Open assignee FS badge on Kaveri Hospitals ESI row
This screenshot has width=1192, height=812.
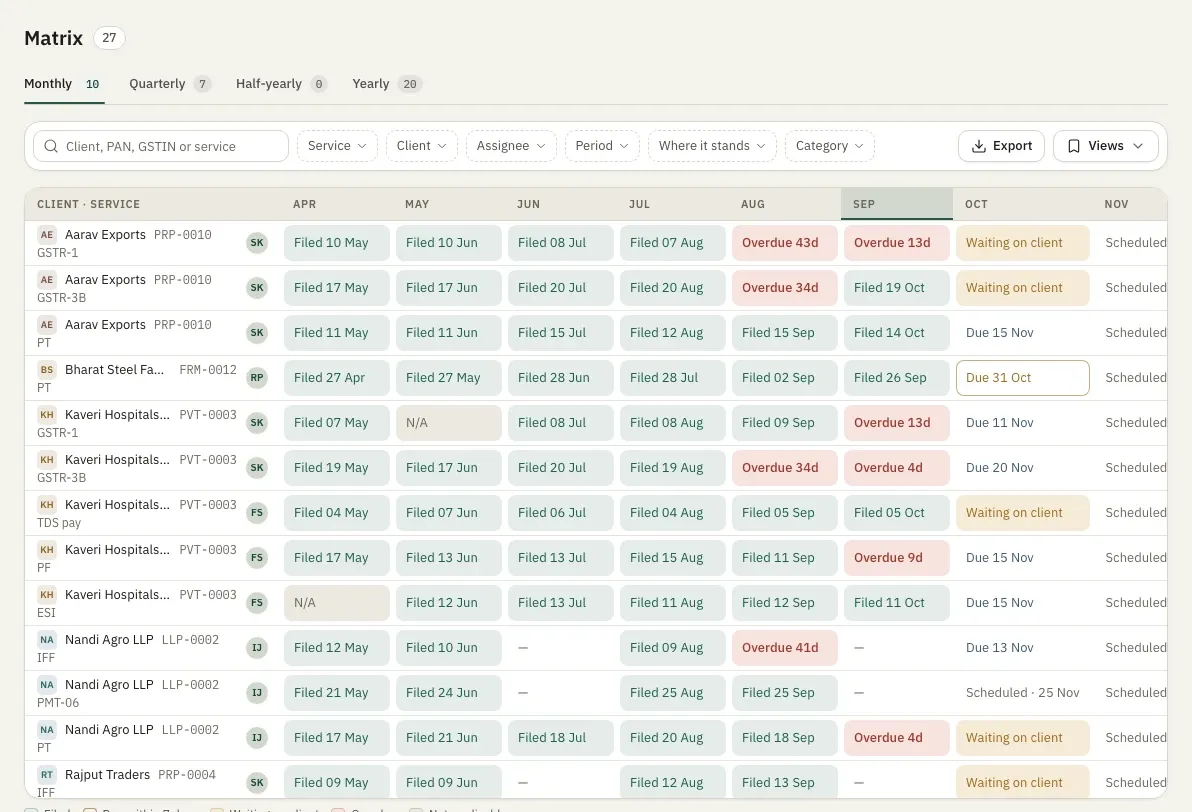[x=257, y=603]
